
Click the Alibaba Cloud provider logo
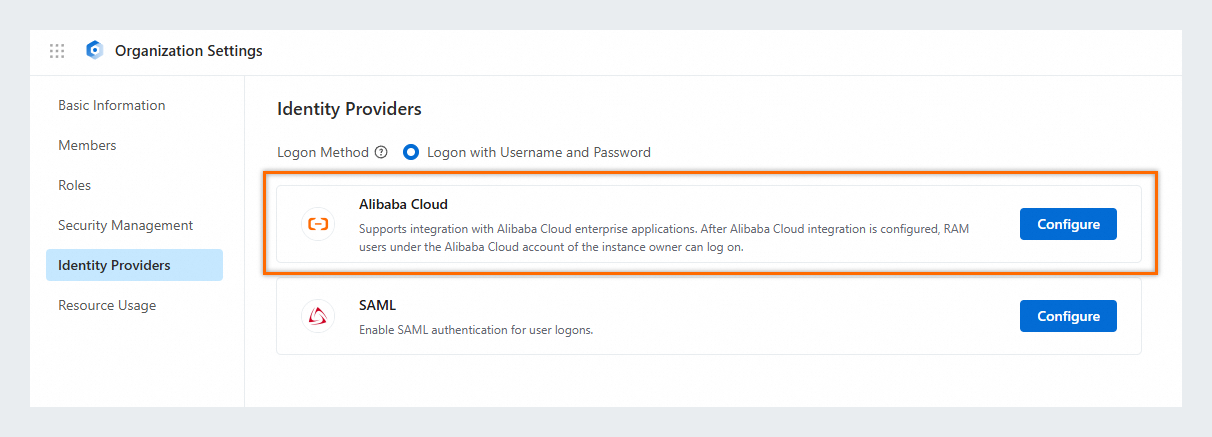tap(317, 224)
